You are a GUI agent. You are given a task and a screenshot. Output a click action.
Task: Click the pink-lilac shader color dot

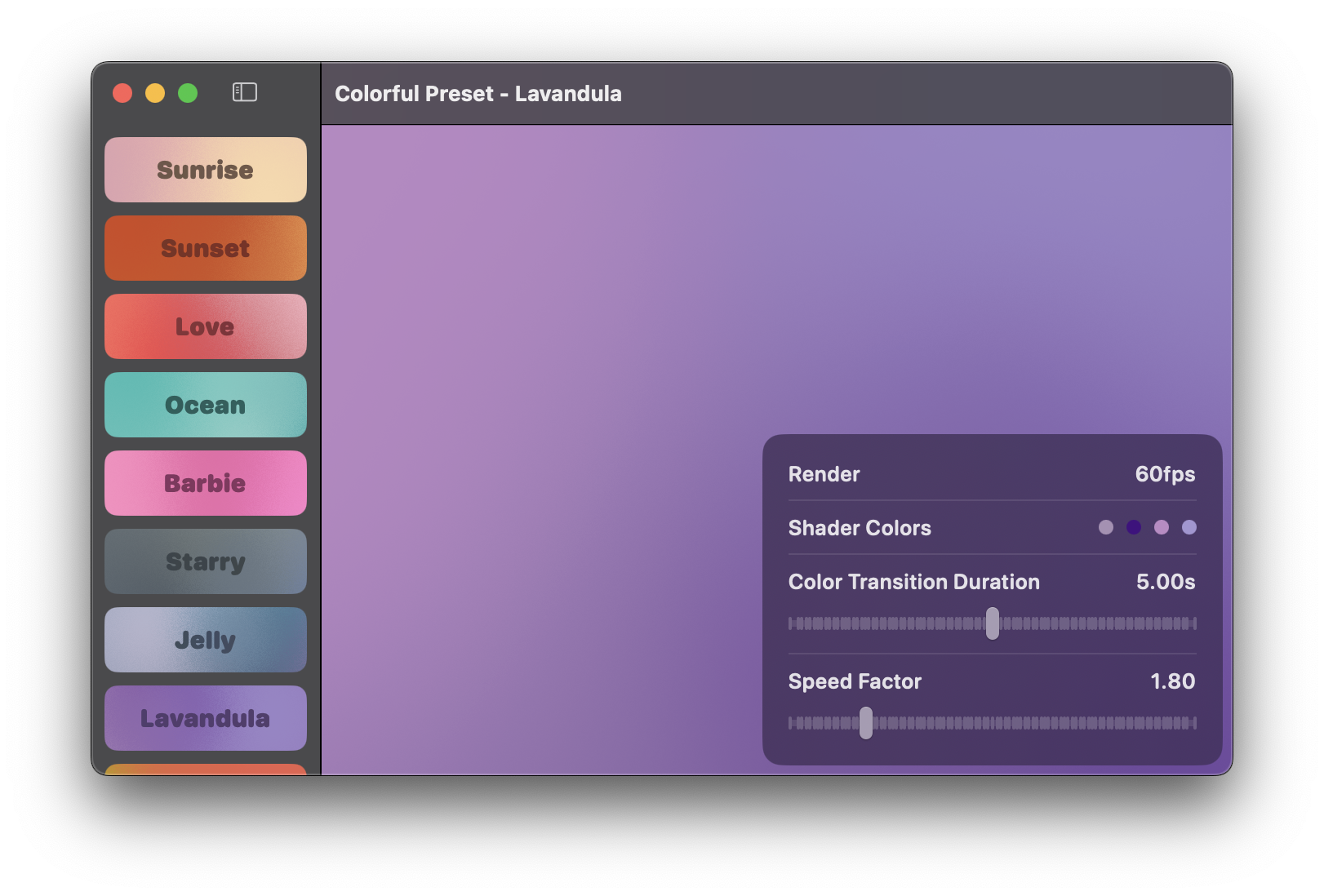pos(1162,527)
